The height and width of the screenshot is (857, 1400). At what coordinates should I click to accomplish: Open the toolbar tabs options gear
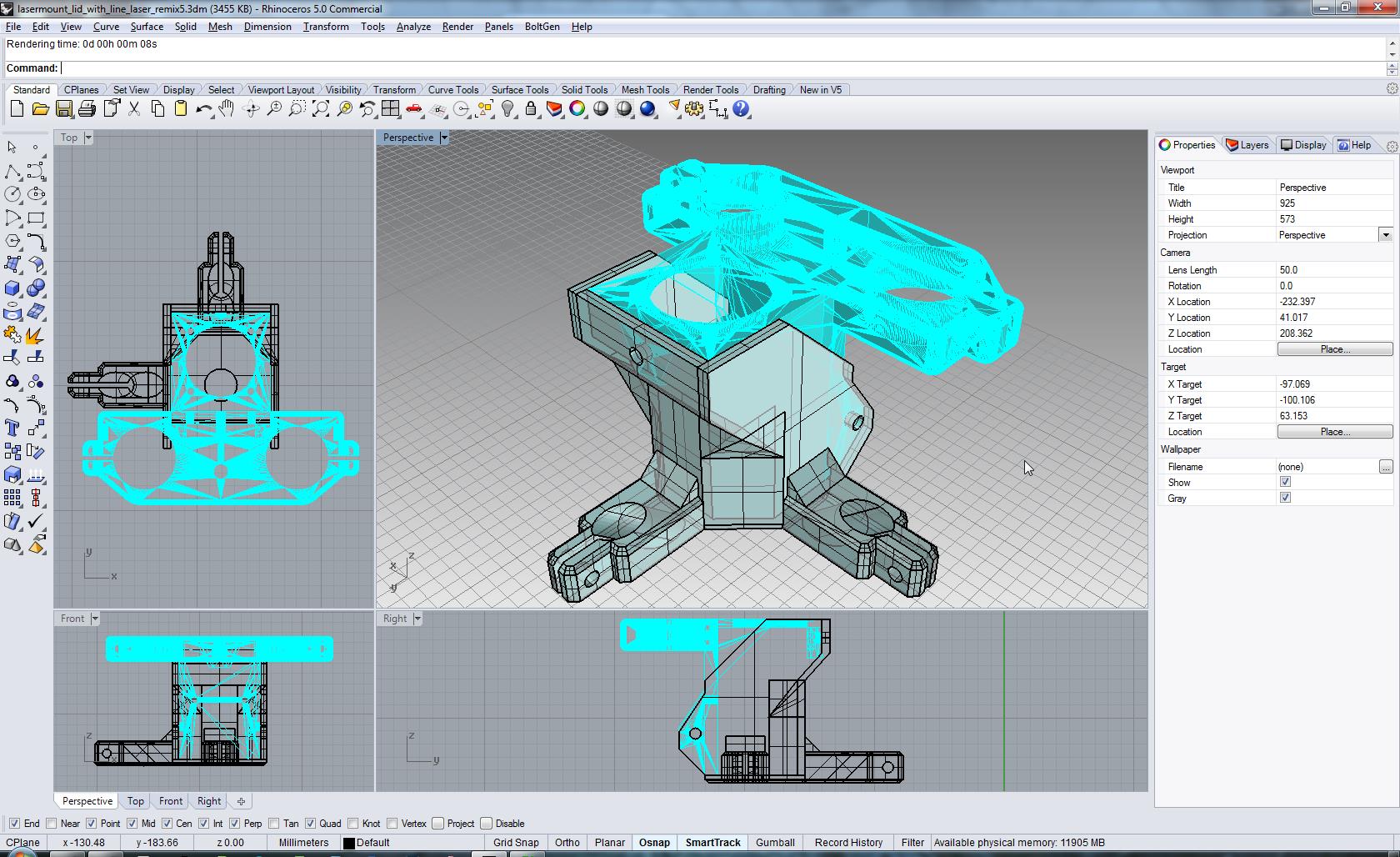coord(1392,88)
